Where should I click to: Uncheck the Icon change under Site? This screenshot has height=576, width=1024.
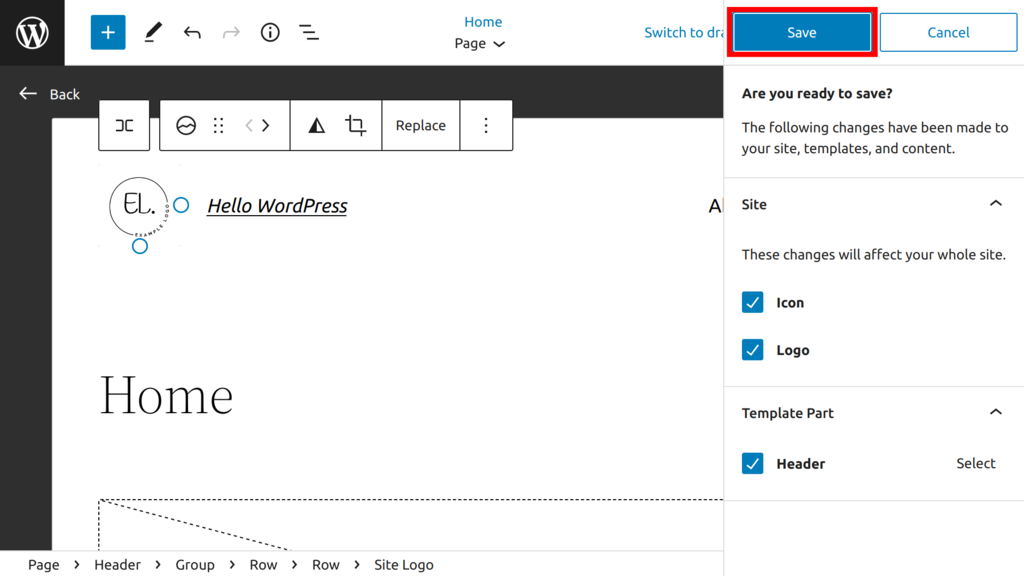752,302
